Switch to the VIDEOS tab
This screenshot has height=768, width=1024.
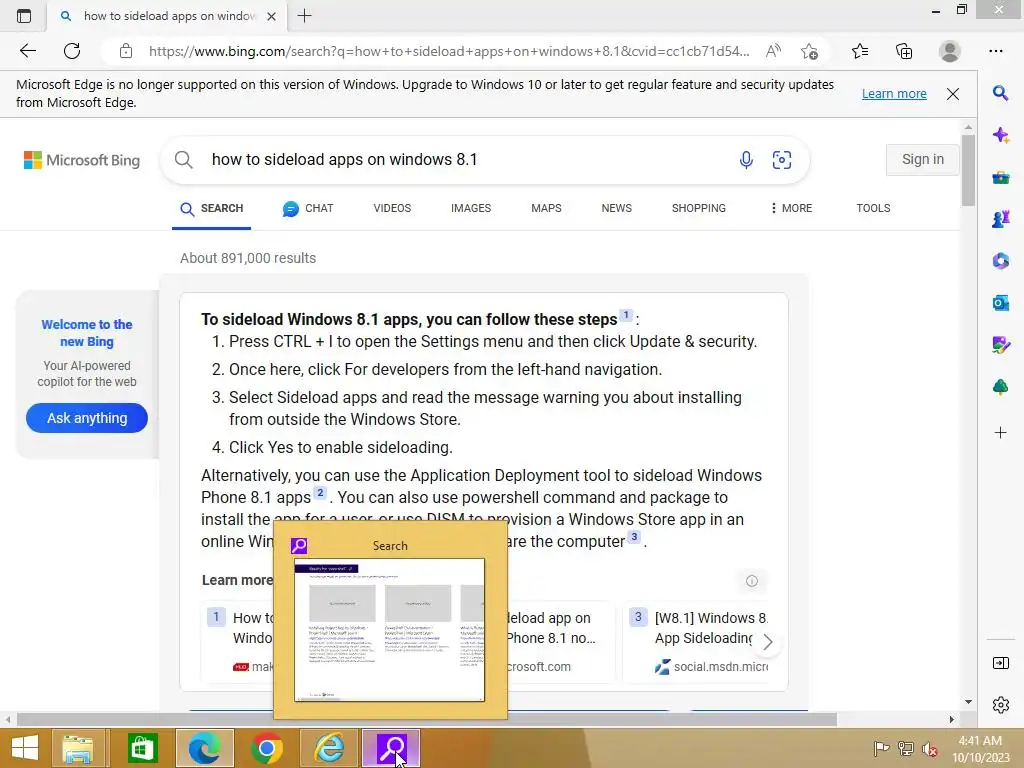click(x=392, y=208)
